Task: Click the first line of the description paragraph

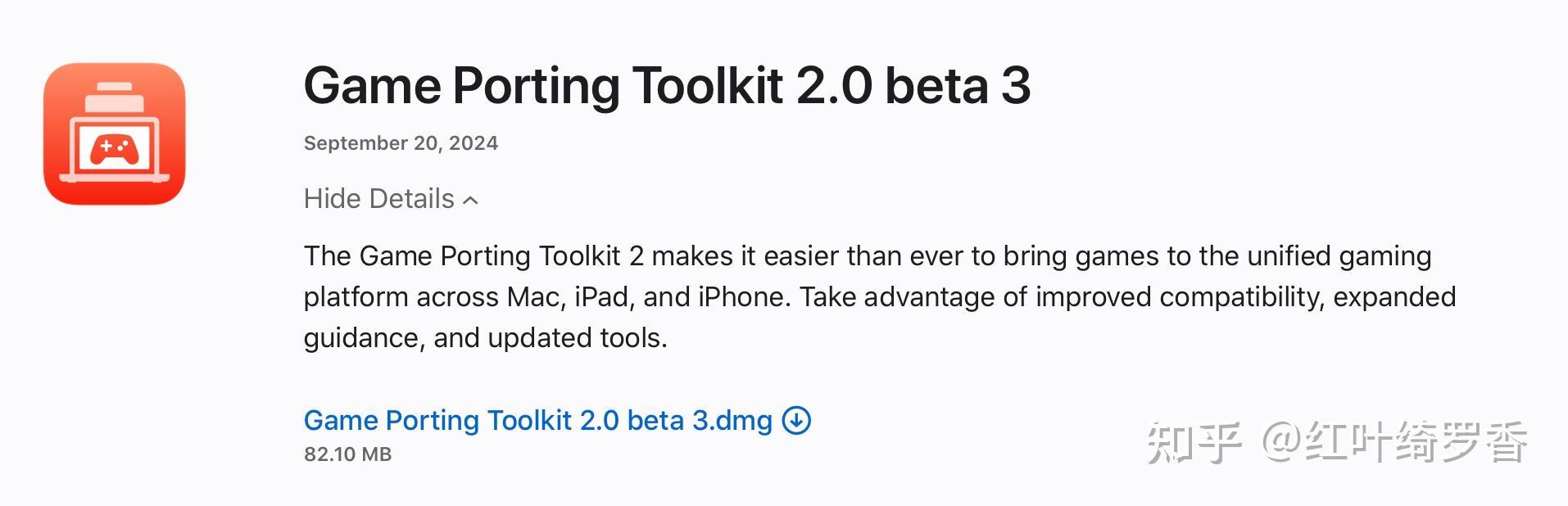Action: tap(867, 256)
